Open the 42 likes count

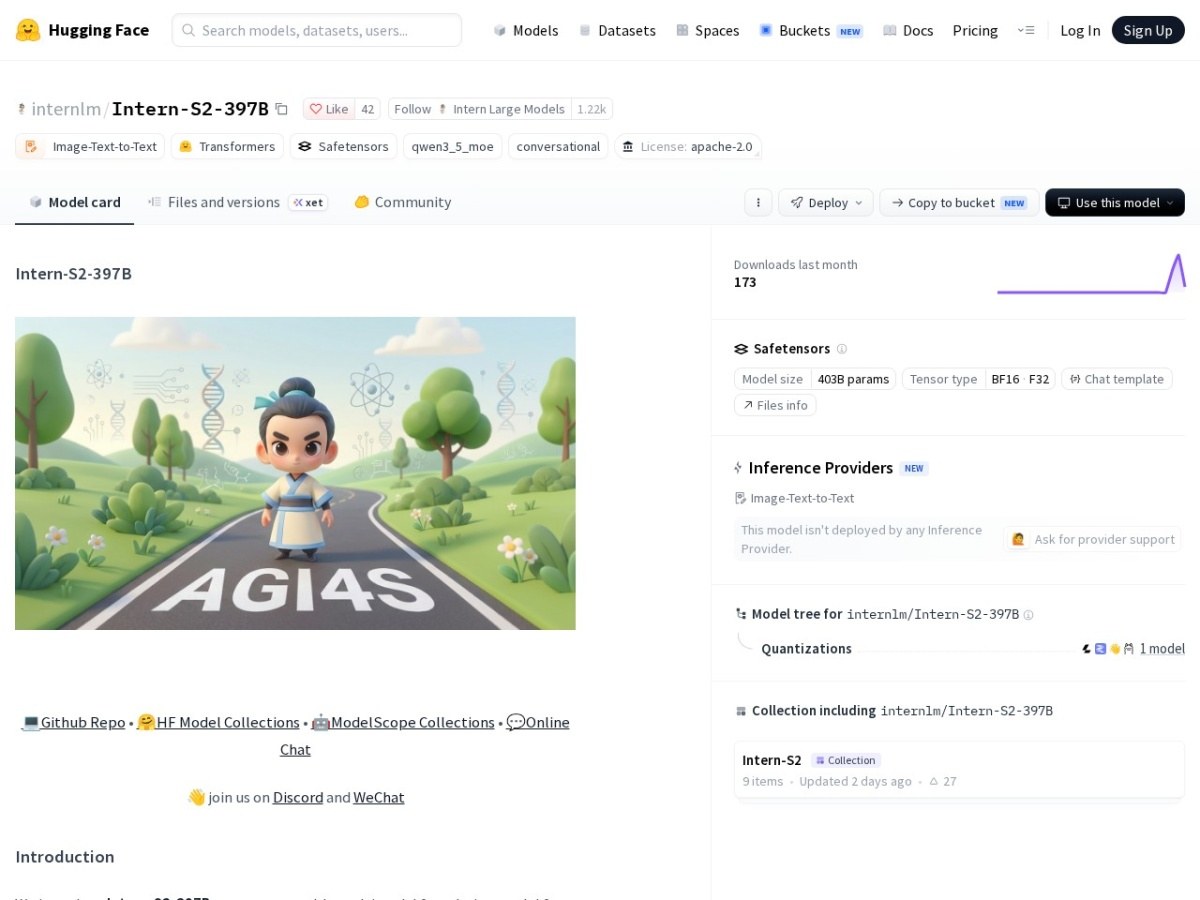[367, 109]
